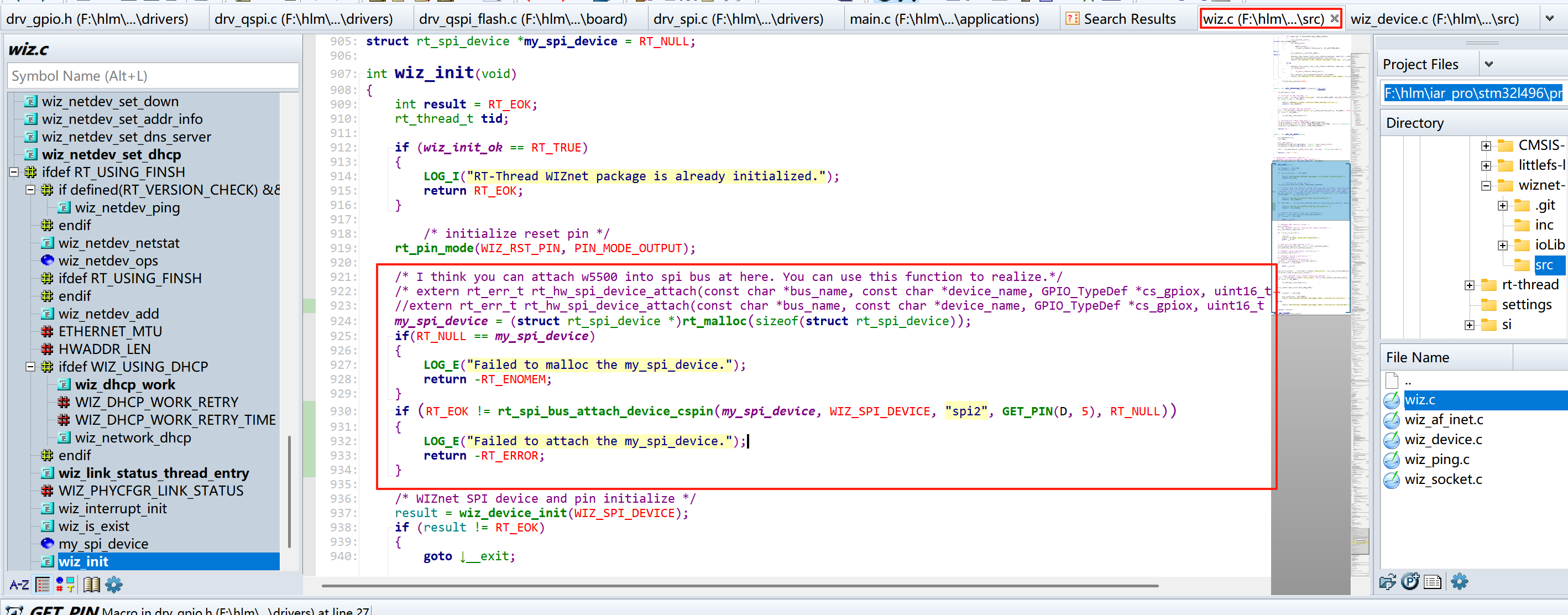Collapse the ifdef WIZ_USING_DHCP symbol node
Viewport: 1568px width, 615px height.
coord(30,367)
